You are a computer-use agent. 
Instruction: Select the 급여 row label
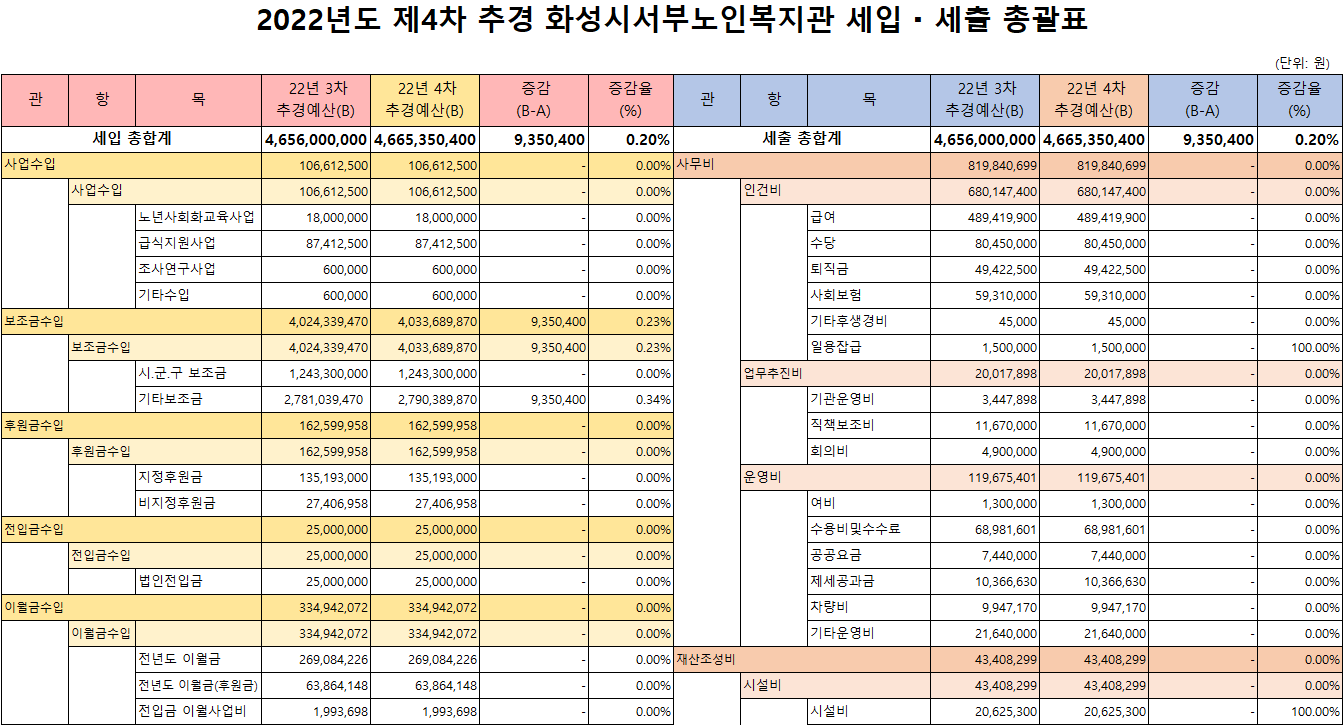point(823,217)
